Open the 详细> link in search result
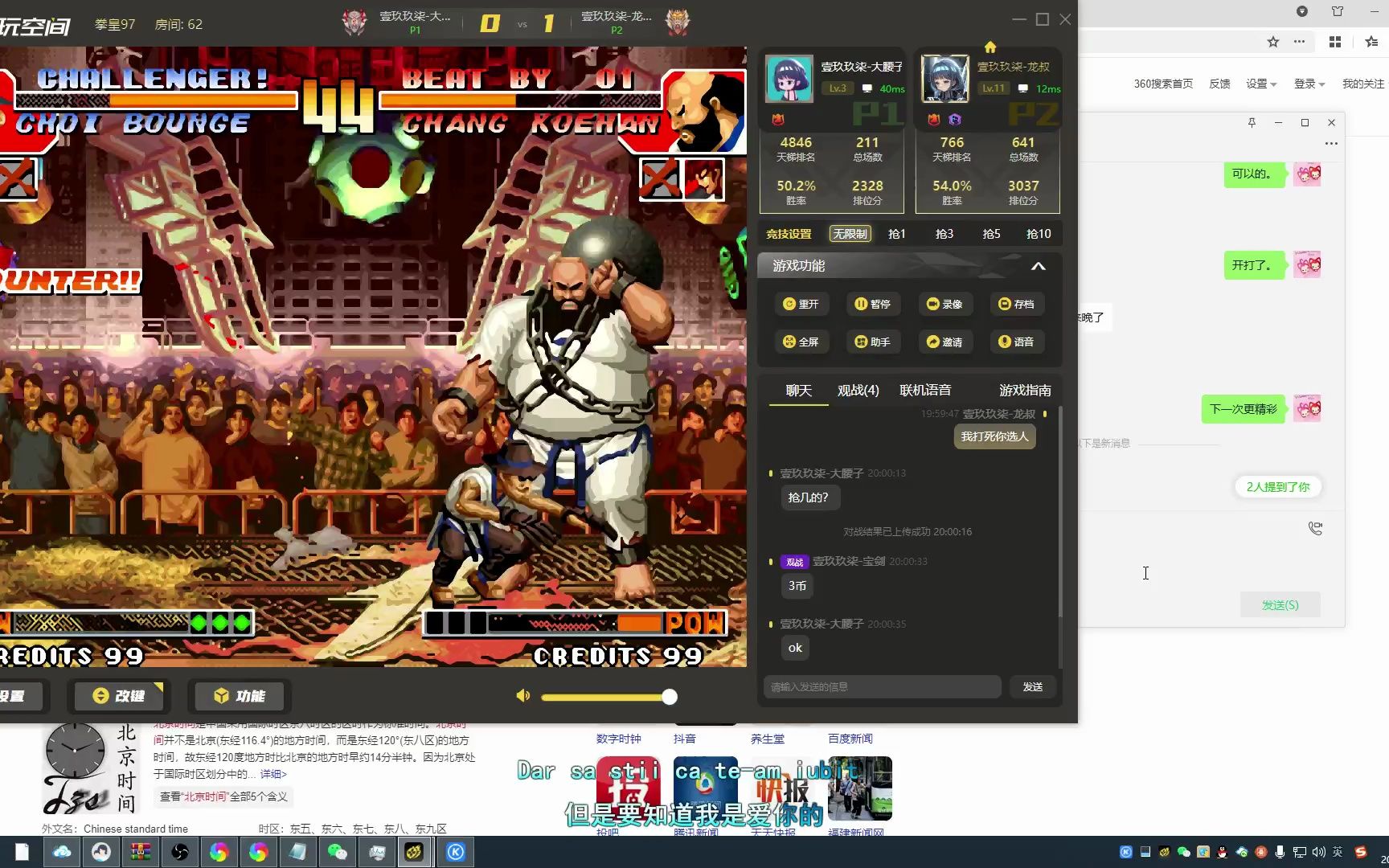1389x868 pixels. tap(272, 774)
